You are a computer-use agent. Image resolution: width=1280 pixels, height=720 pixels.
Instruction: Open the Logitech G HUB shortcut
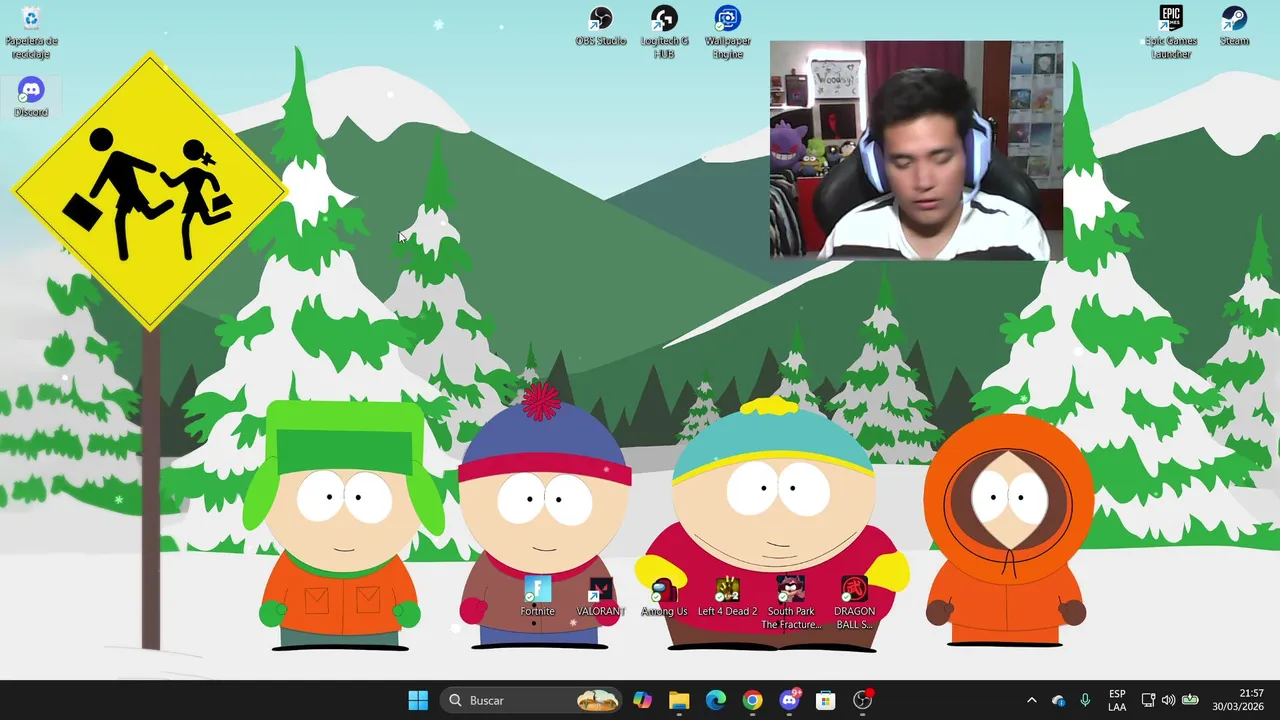coord(664,32)
